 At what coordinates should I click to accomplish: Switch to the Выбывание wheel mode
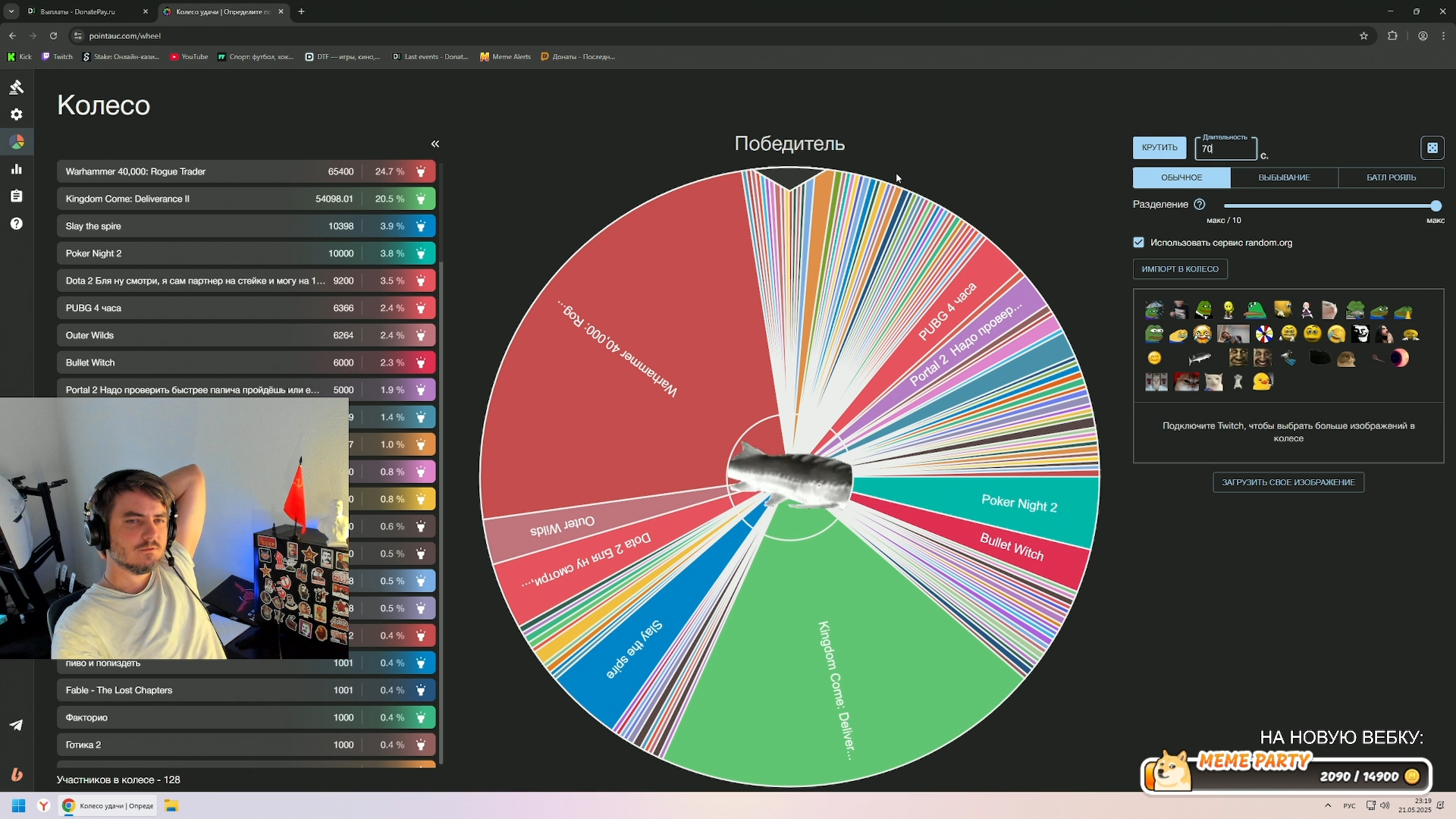coord(1285,177)
